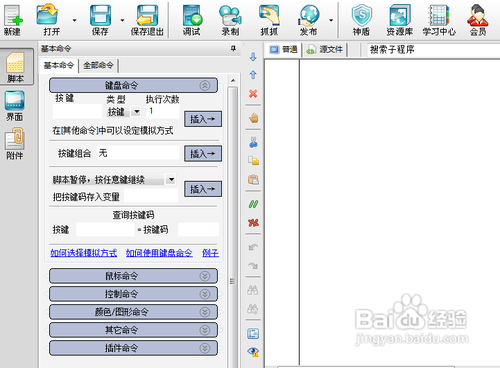Redo with curved forward arrow icon
The height and width of the screenshot is (368, 500).
point(253,266)
